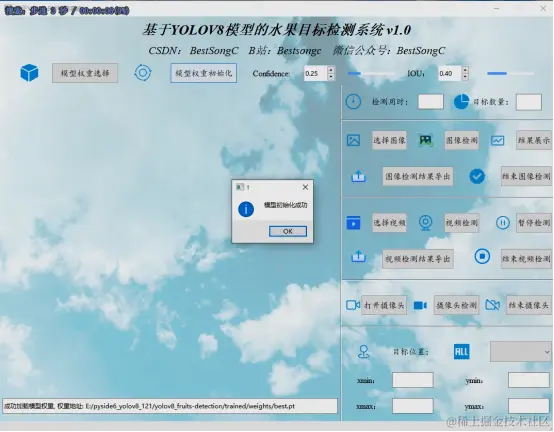Click the video file icon beside 选择视频
Screen dimensions: 554x432
click(353, 223)
